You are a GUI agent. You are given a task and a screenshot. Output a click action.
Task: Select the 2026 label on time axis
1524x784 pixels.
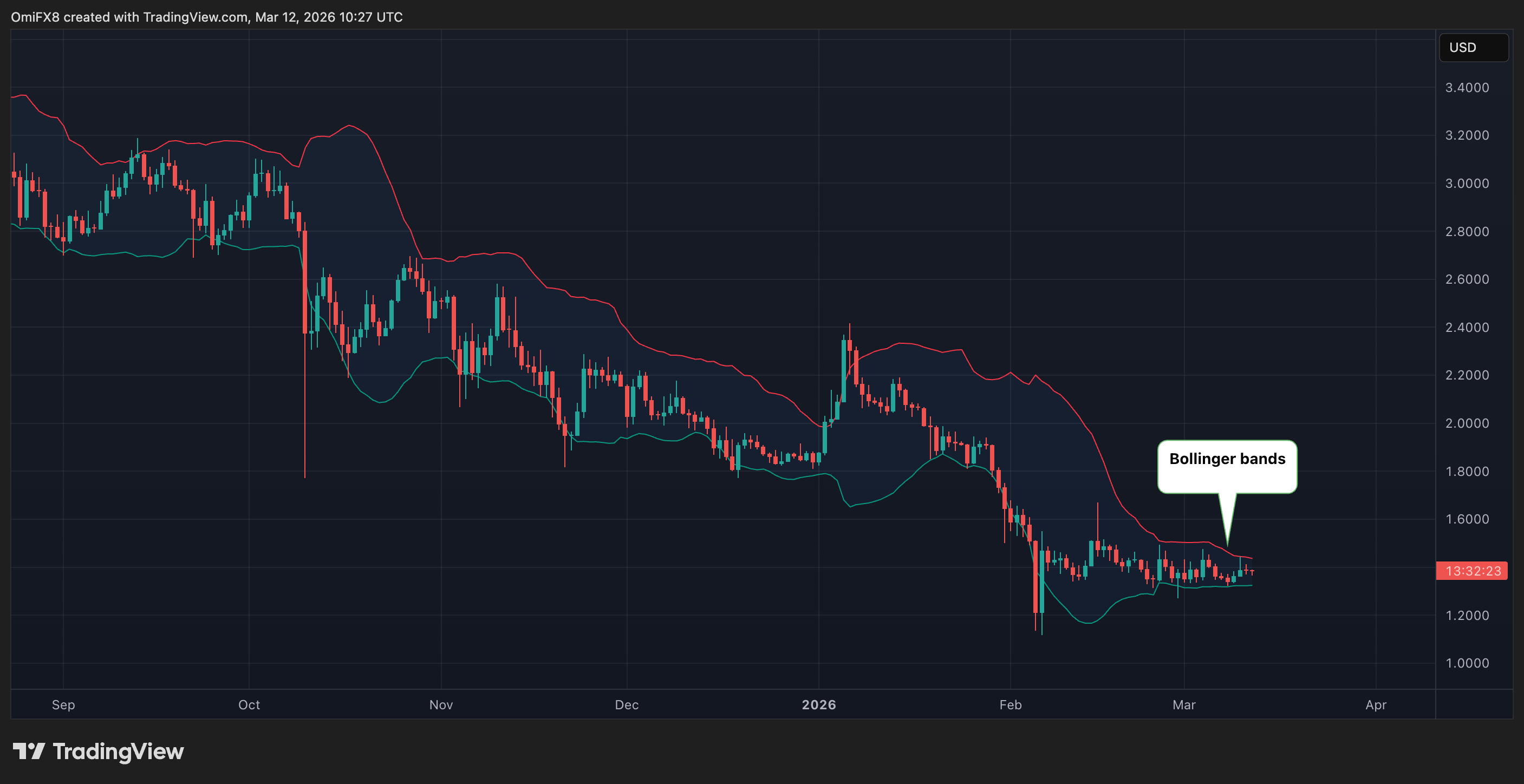click(x=819, y=705)
